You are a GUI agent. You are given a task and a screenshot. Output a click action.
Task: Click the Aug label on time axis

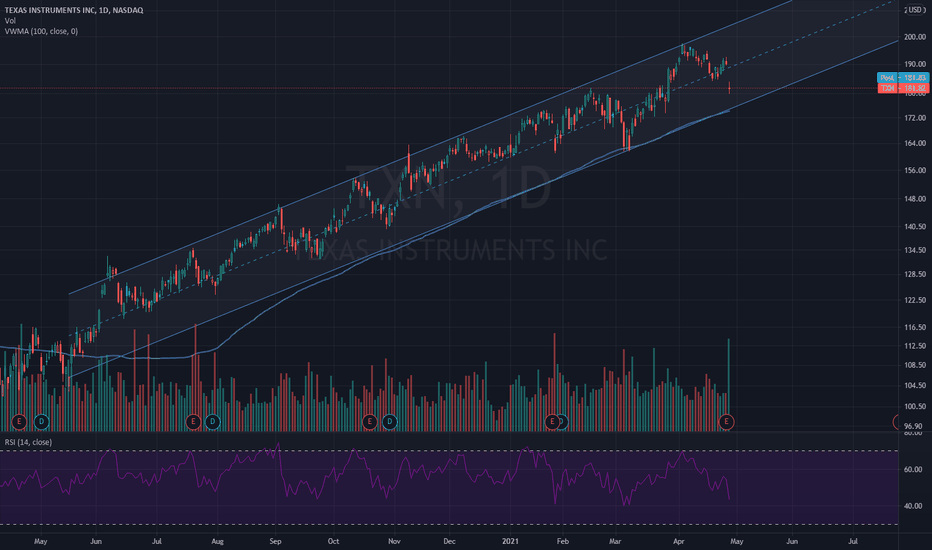tap(218, 542)
